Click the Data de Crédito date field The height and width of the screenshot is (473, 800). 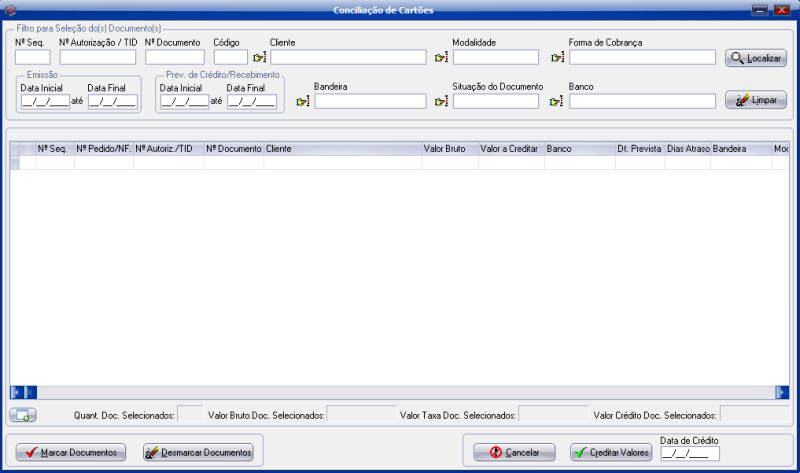point(690,453)
